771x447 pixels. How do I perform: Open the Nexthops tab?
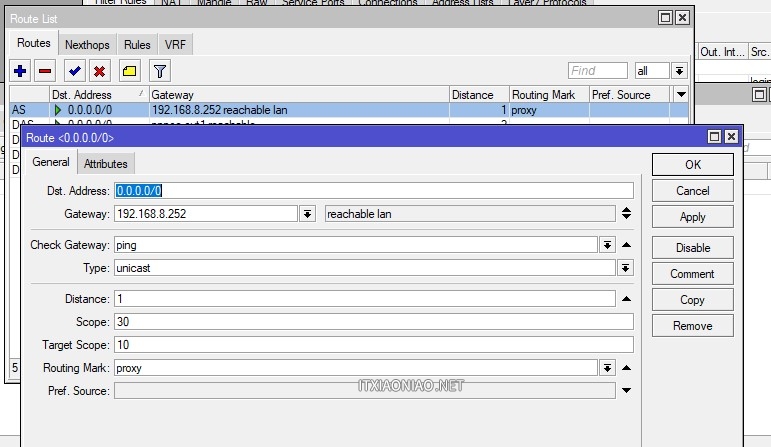click(87, 45)
